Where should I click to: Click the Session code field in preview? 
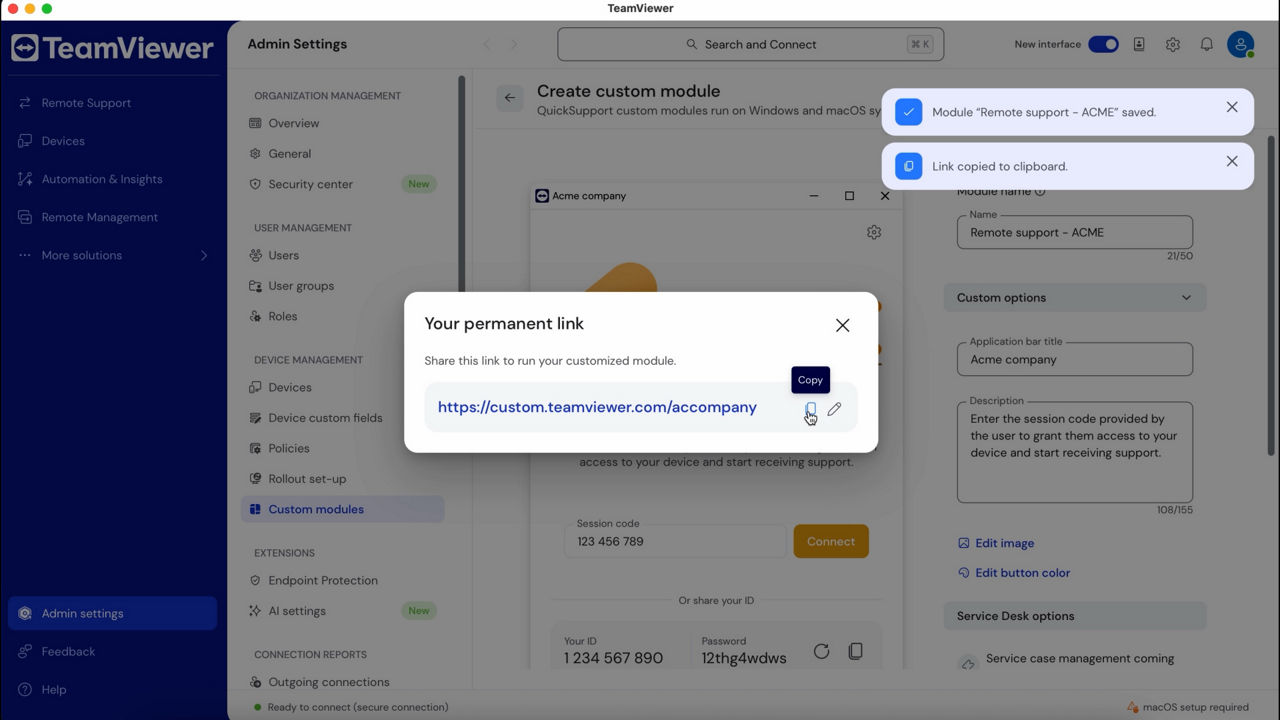tap(675, 541)
